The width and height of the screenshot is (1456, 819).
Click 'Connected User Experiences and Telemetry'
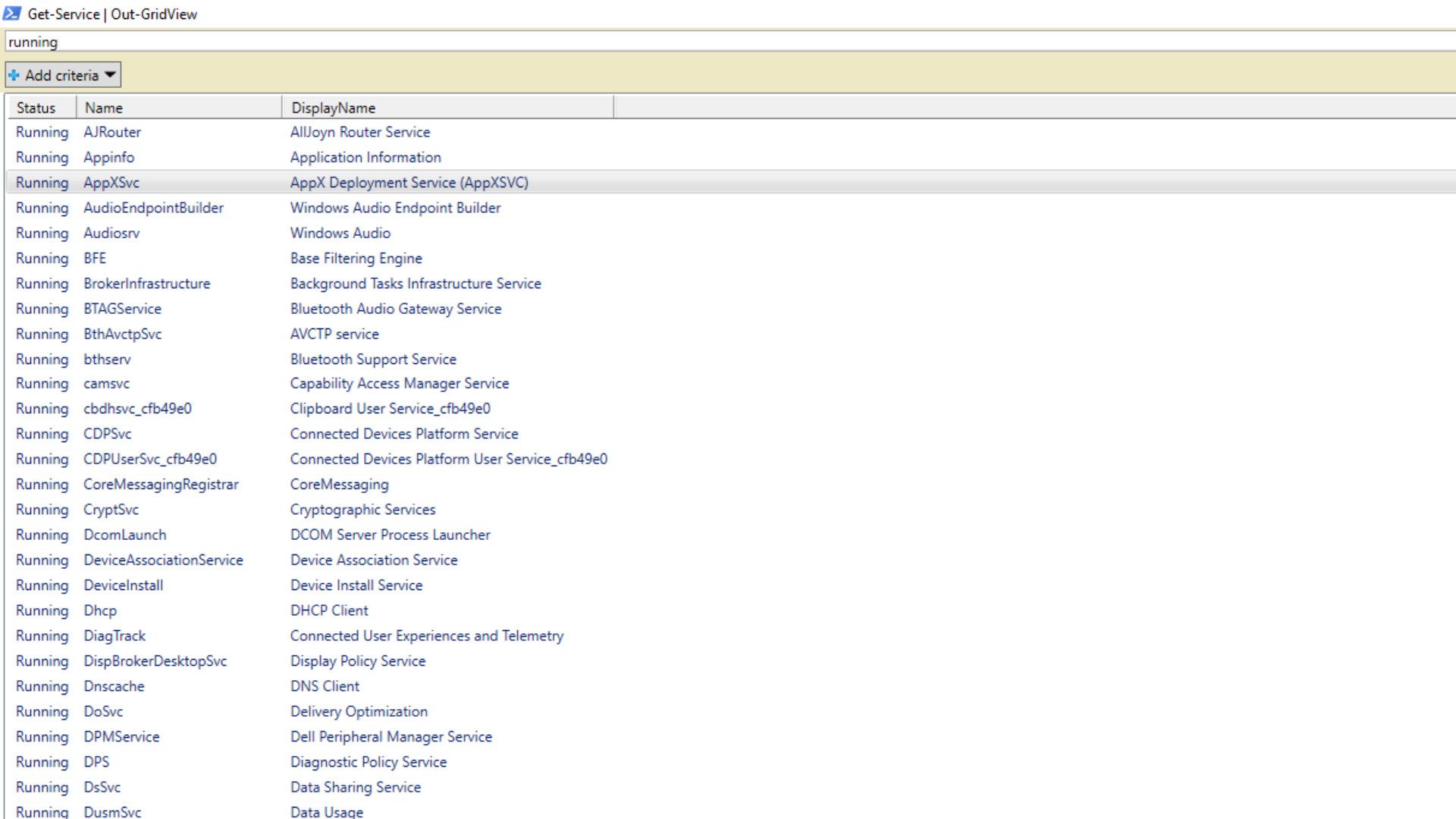click(x=427, y=635)
